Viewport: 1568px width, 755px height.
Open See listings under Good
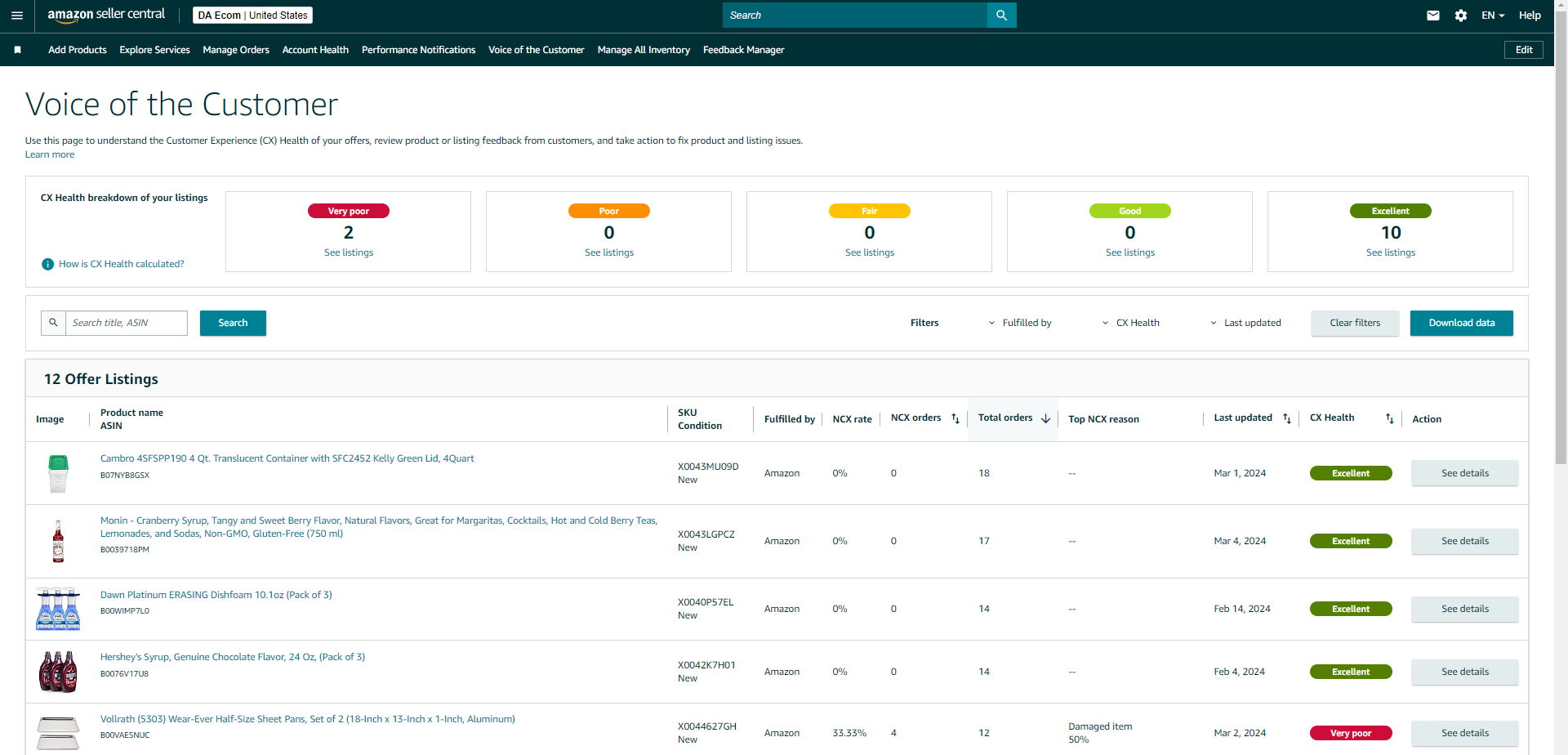(x=1130, y=252)
